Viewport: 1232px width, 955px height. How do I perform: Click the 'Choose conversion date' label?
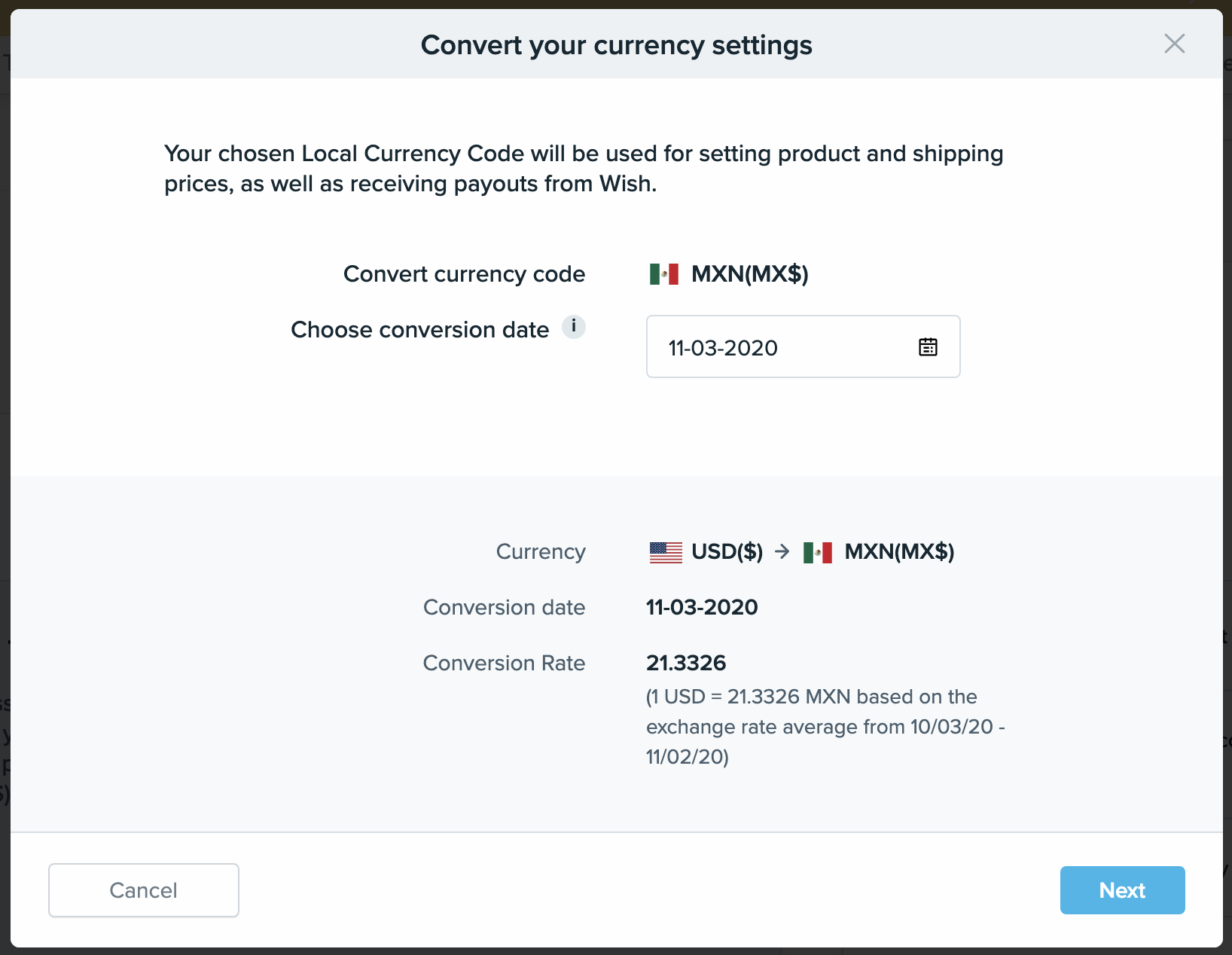click(419, 330)
